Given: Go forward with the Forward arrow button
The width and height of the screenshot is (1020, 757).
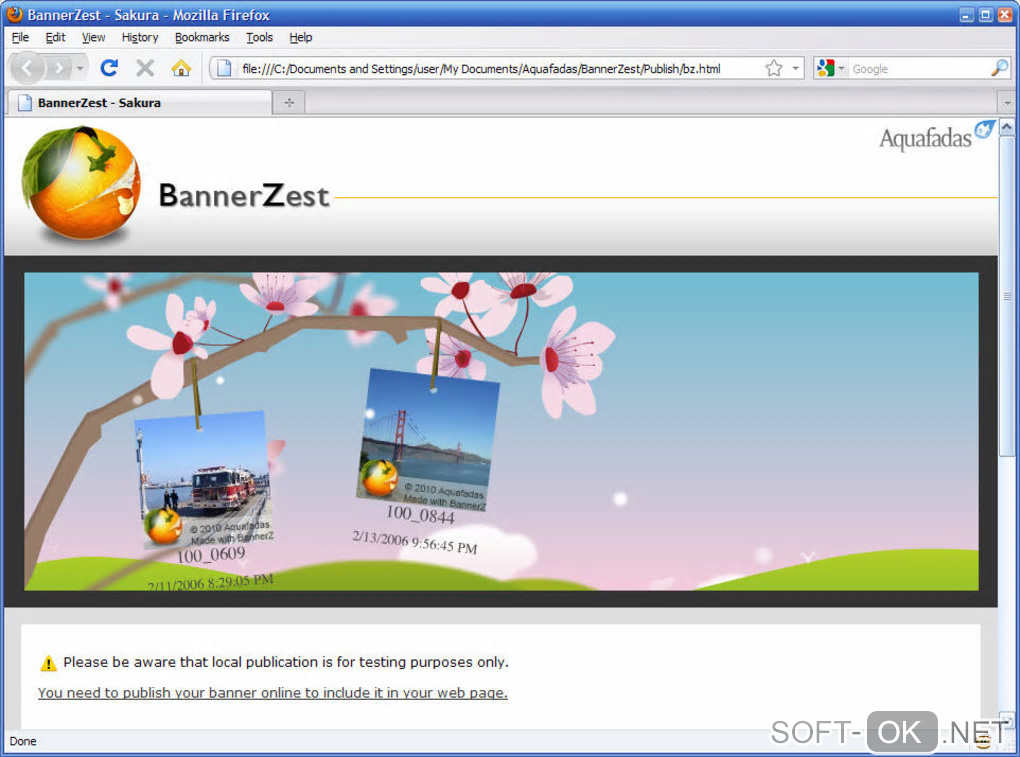Looking at the screenshot, I should coord(59,68).
